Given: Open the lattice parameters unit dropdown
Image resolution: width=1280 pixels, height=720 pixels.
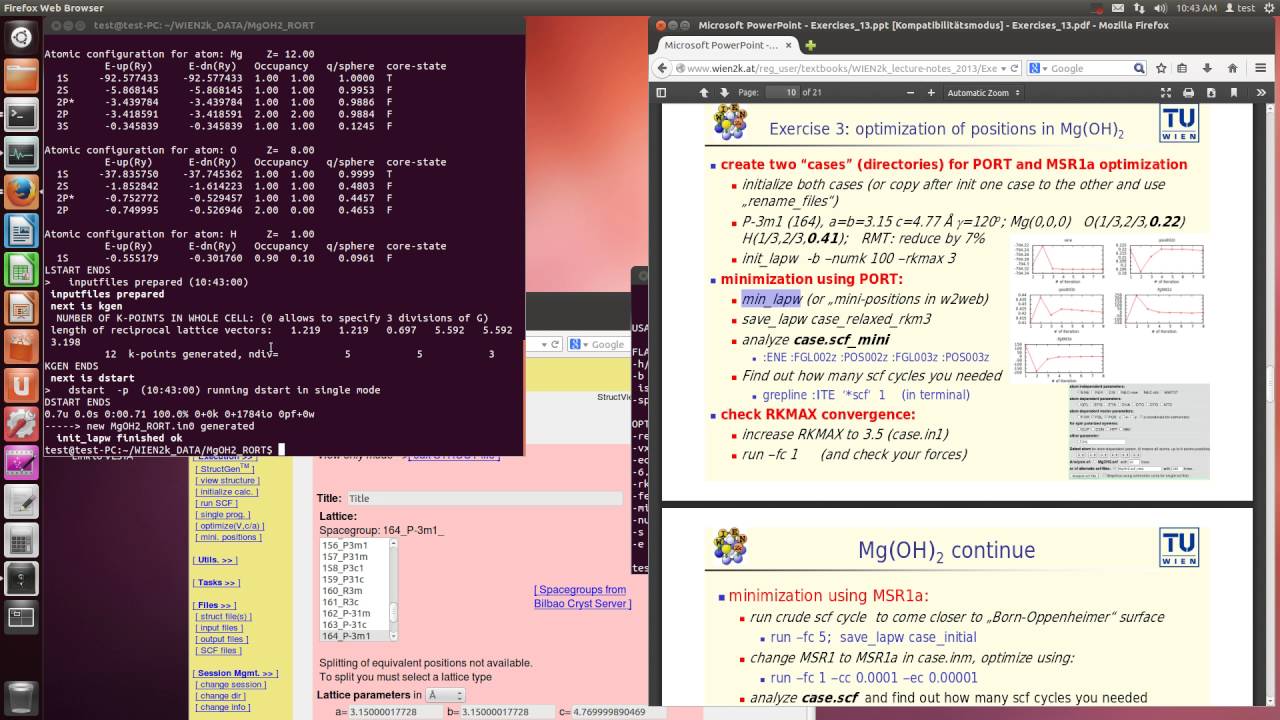Looking at the screenshot, I should [445, 695].
